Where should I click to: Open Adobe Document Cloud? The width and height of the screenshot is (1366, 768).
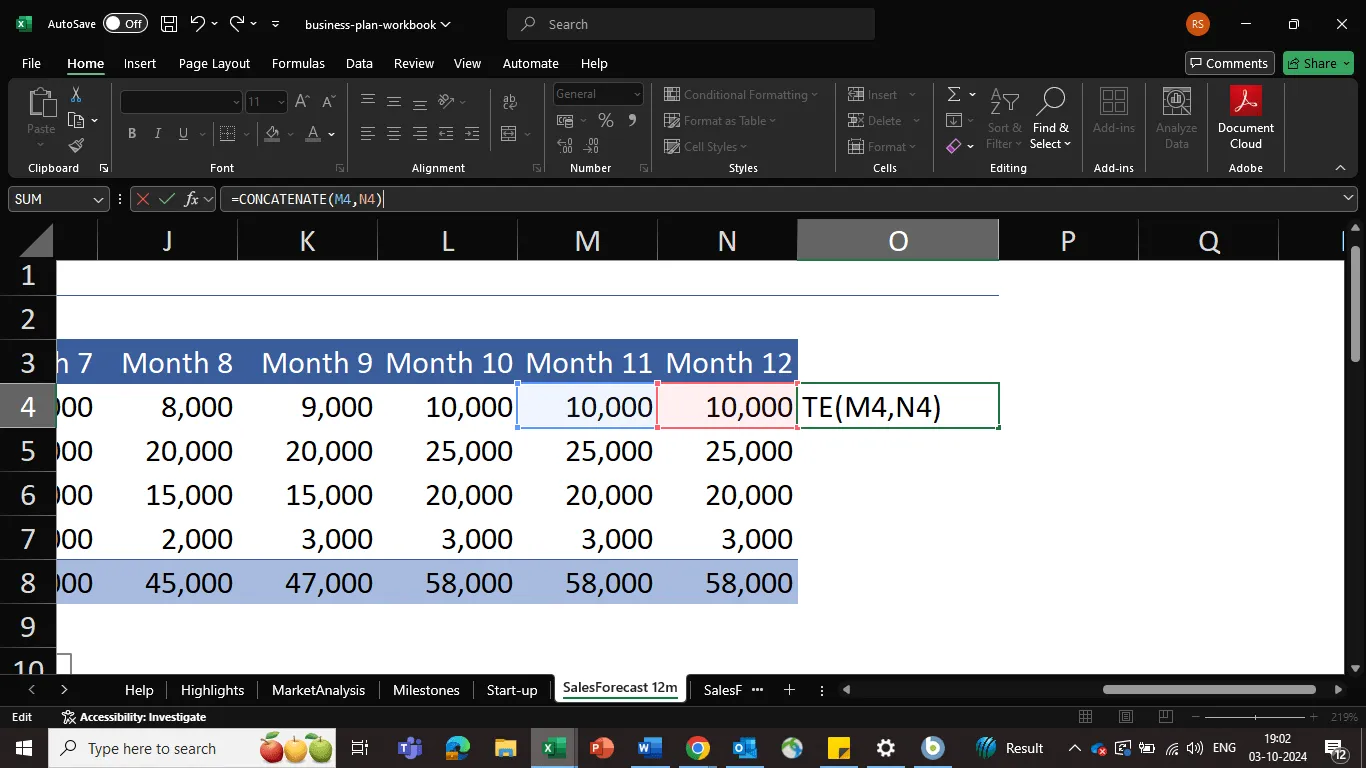1246,118
